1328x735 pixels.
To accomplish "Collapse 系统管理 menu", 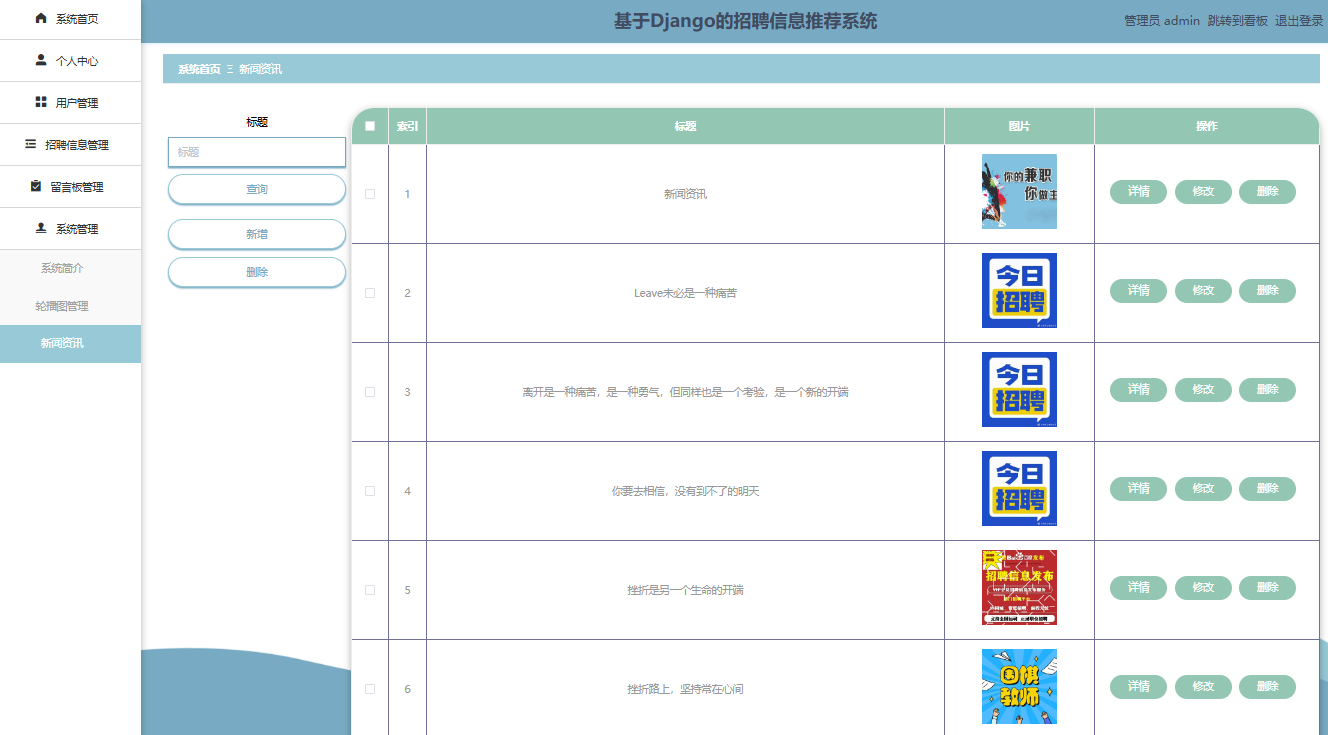I will (x=70, y=229).
